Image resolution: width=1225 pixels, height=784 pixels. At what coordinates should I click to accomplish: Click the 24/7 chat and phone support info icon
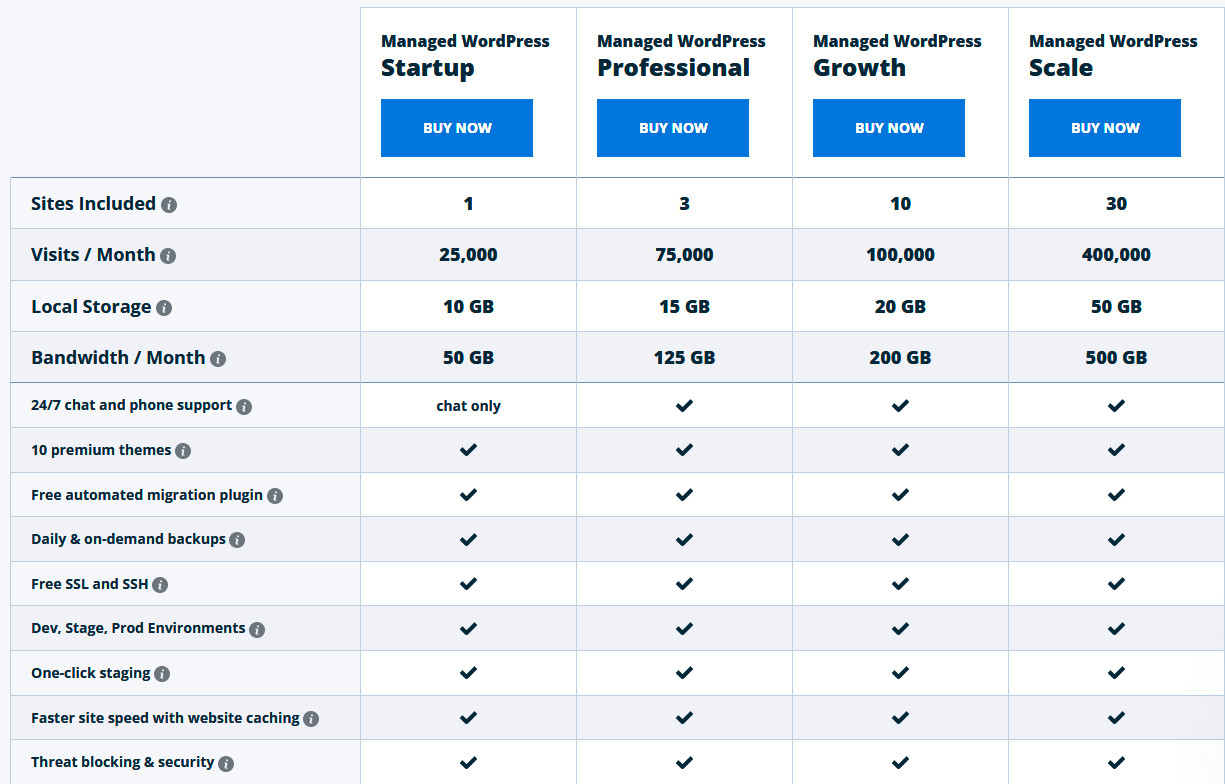click(x=245, y=406)
